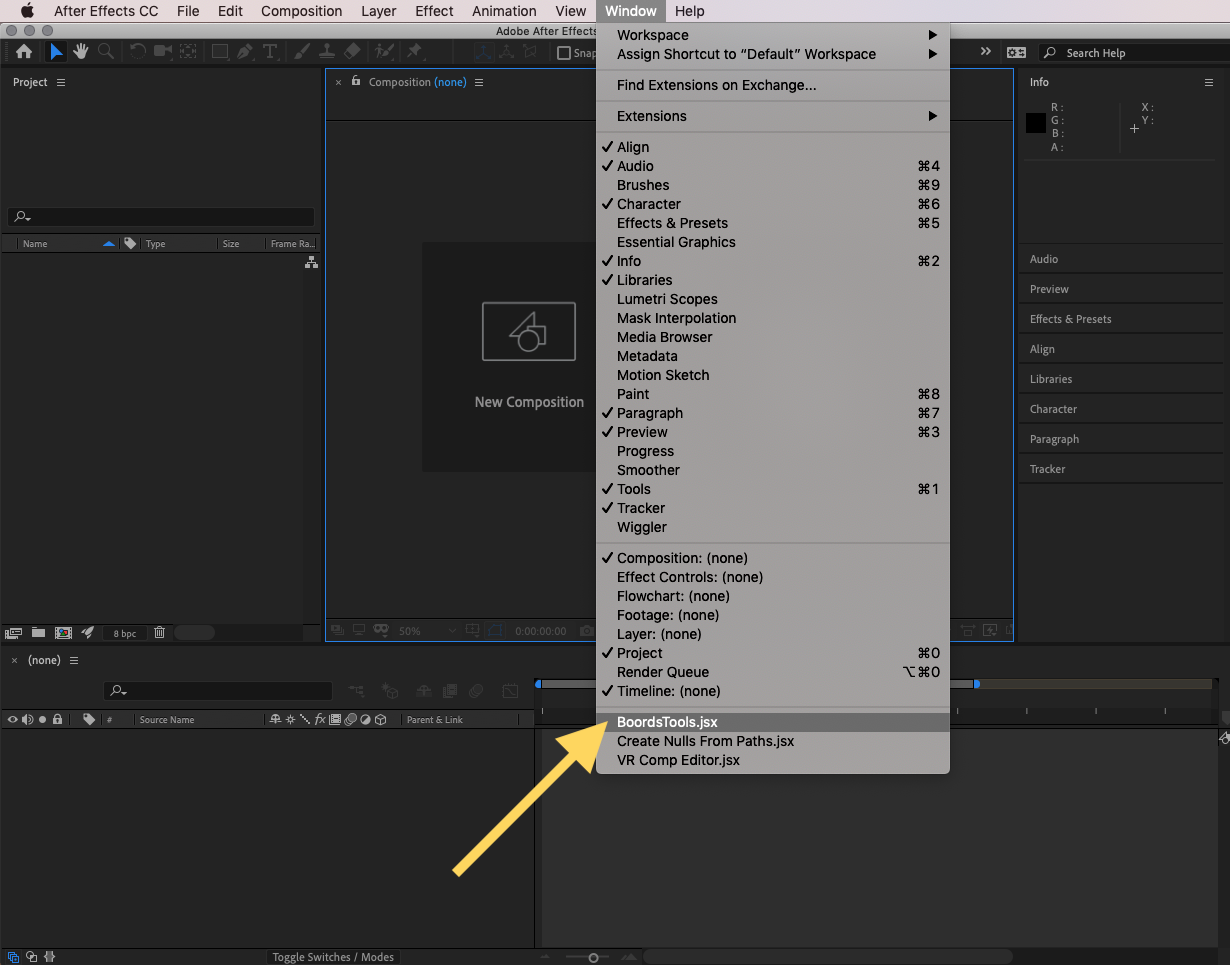
Task: Expand the Extensions submenu
Action: coord(772,116)
